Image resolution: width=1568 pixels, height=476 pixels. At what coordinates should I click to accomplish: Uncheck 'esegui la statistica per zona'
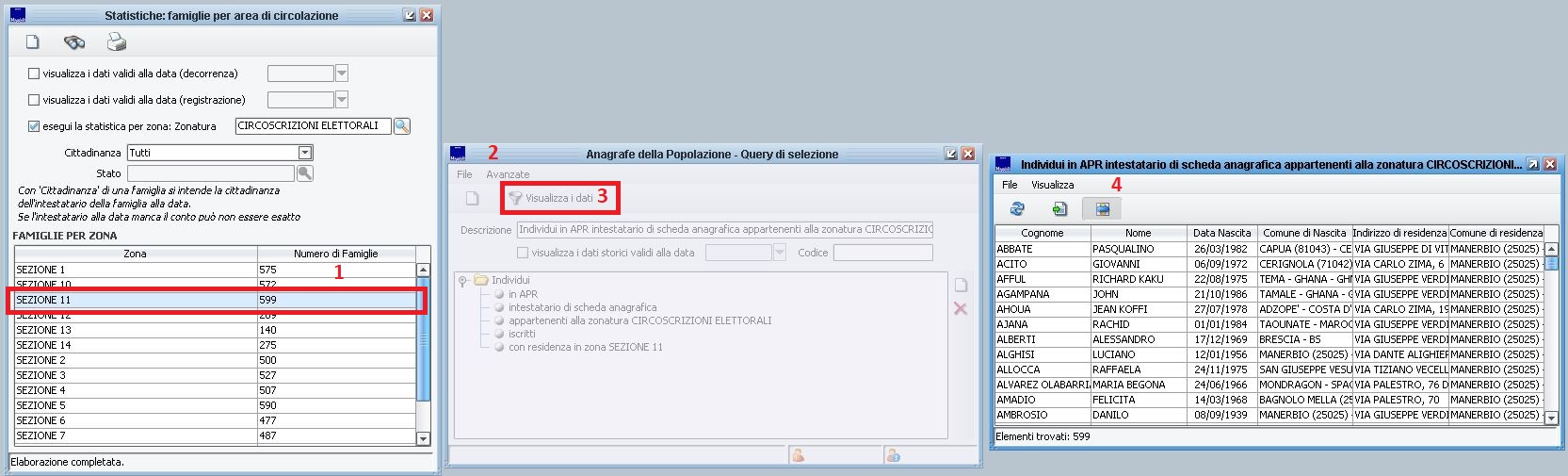34,126
